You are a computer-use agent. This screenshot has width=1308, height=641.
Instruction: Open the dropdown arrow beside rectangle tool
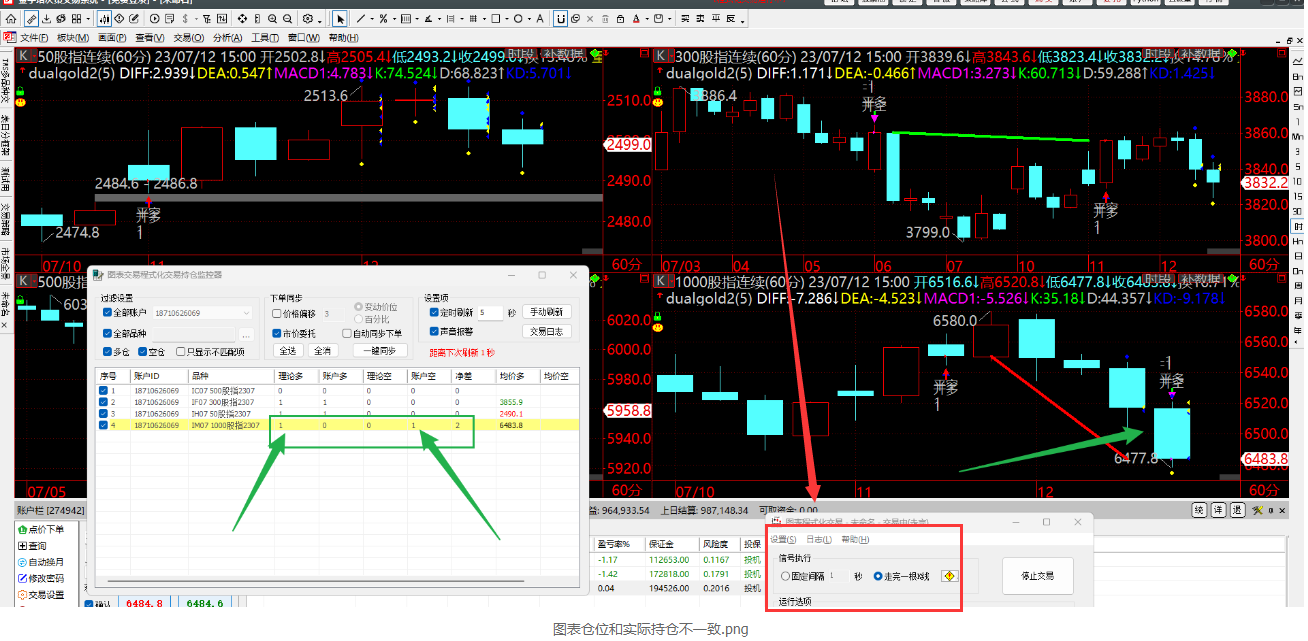click(x=507, y=18)
